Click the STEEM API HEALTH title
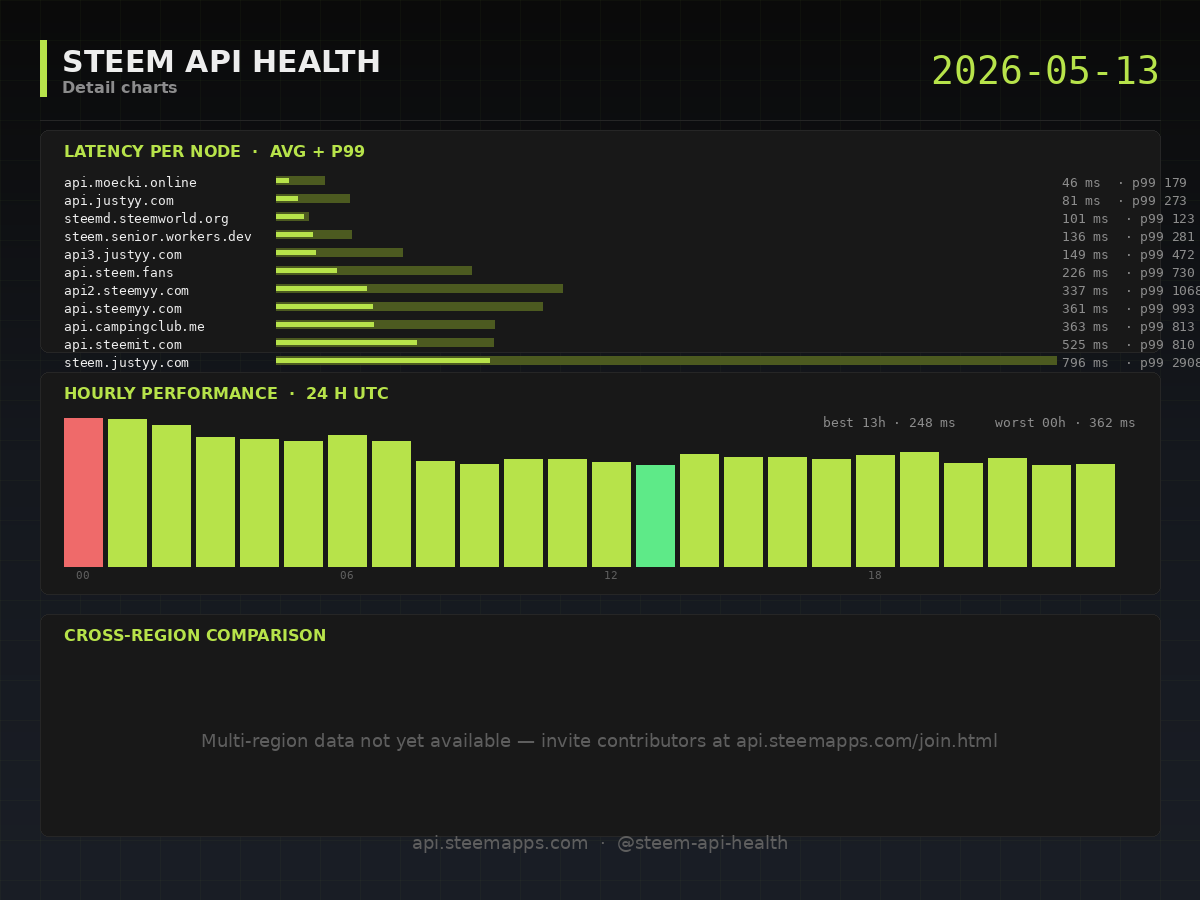Image resolution: width=1200 pixels, height=900 pixels. tap(221, 63)
